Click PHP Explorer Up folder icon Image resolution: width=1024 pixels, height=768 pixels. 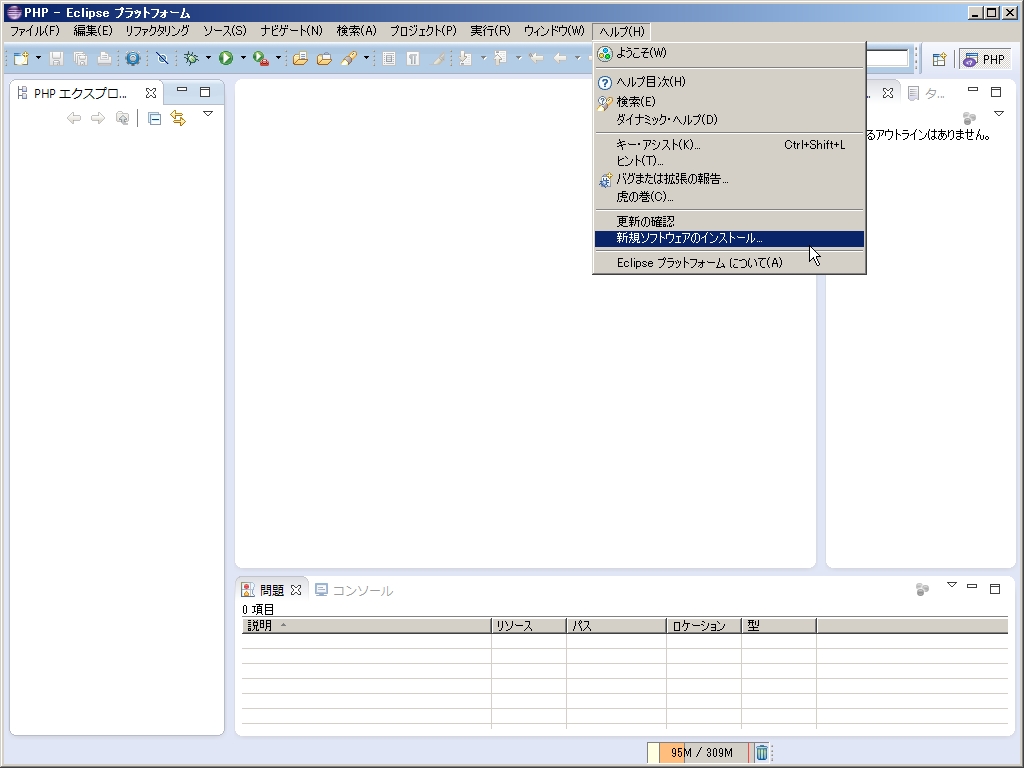coord(121,118)
